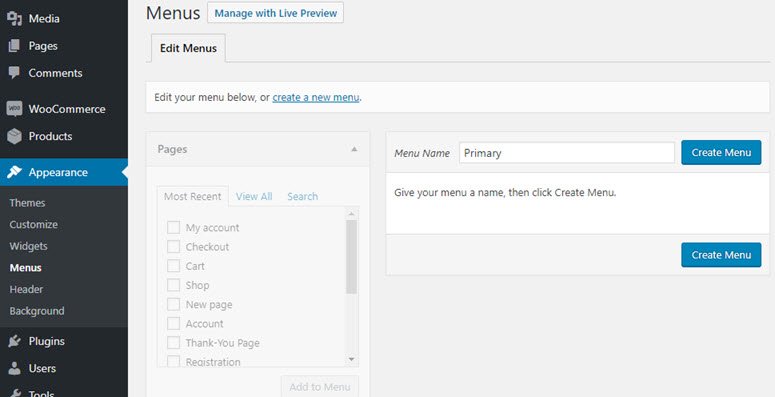The image size is (775, 397).
Task: Collapse the Pages panel arrow
Action: pos(354,149)
